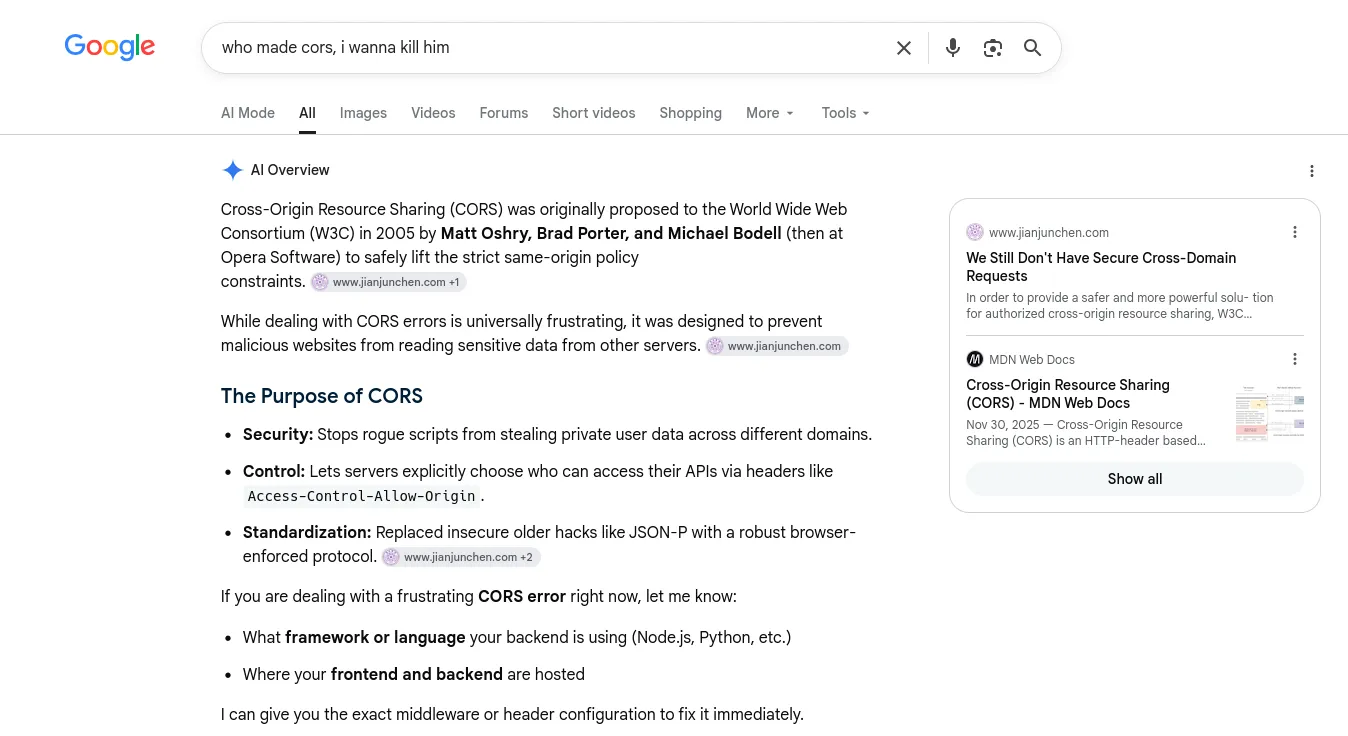Click the snippet 'In order to provide a safer'

[x=1120, y=305]
